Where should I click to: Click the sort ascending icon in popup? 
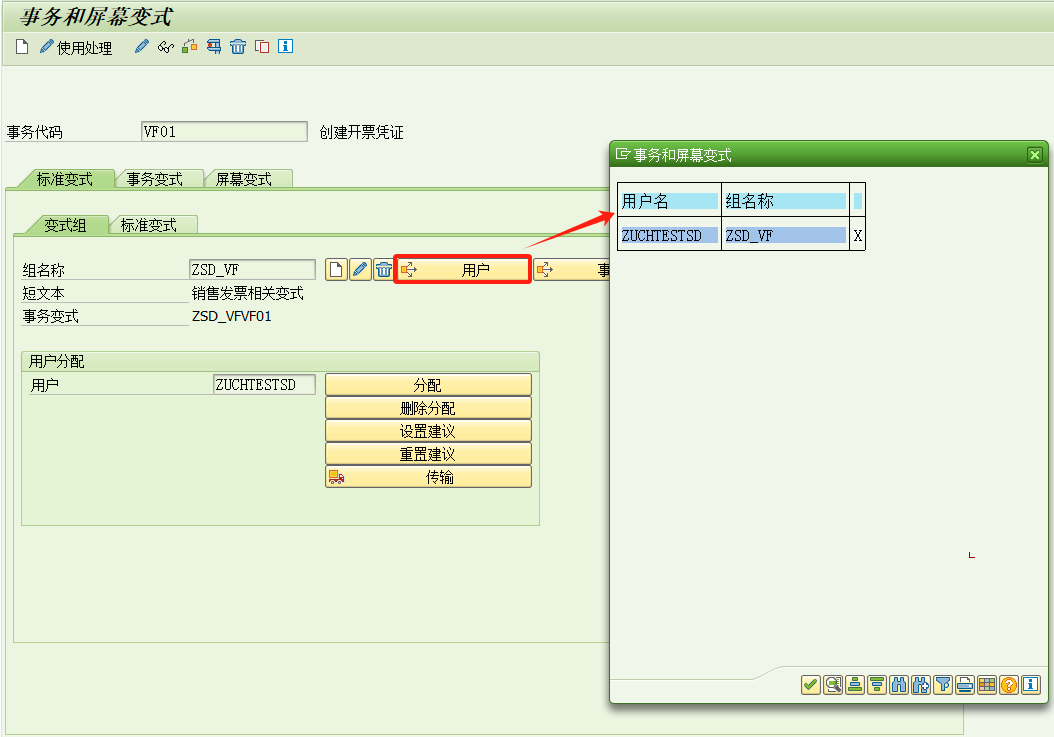click(x=855, y=685)
